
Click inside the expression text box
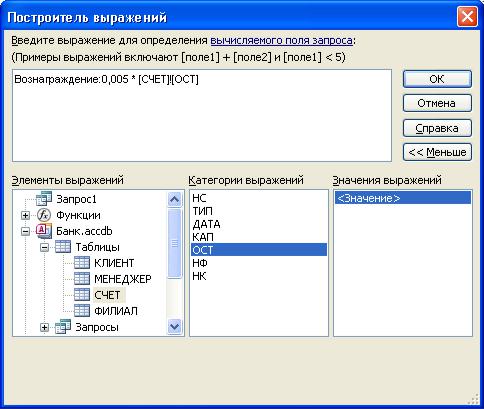coord(202,116)
